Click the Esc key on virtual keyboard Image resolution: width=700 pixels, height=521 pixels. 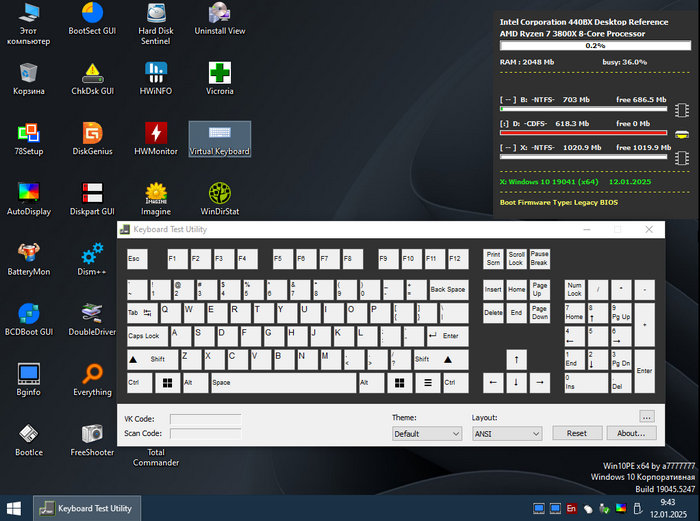click(x=137, y=259)
